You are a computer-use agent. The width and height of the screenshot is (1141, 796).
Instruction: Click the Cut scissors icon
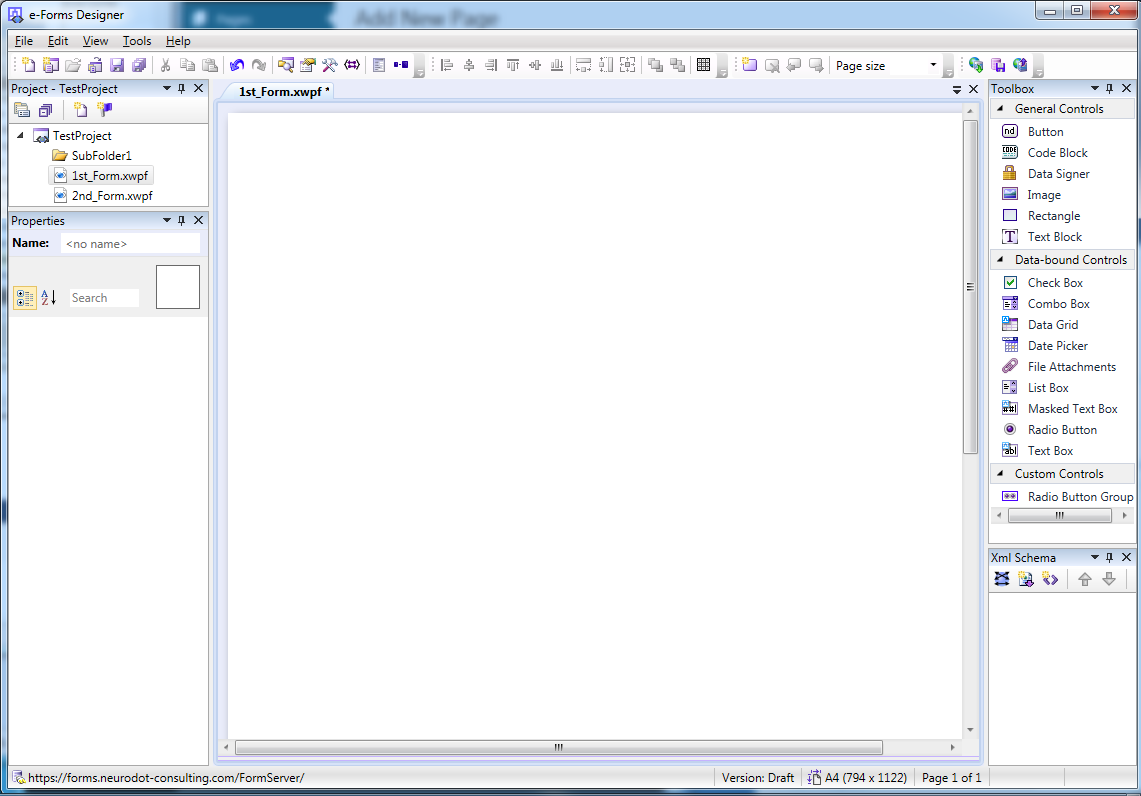(x=165, y=65)
